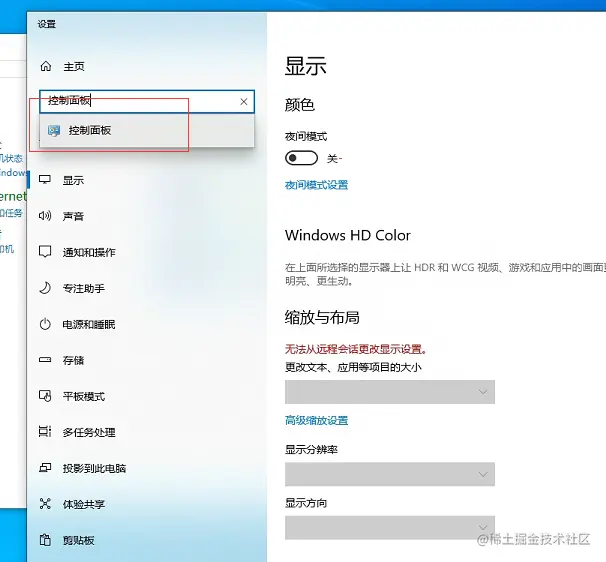This screenshot has width=606, height=562.
Task: Select 多任务处理 label in the sidebar
Action: coord(89,433)
